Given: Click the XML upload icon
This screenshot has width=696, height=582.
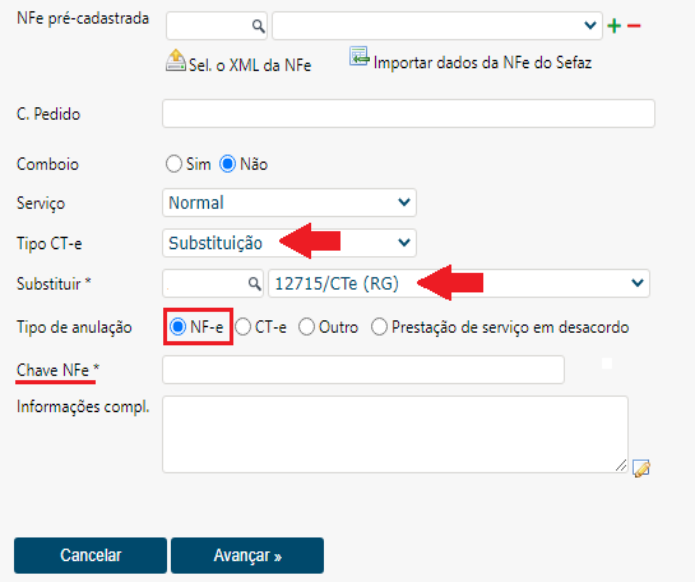Looking at the screenshot, I should point(176,60).
